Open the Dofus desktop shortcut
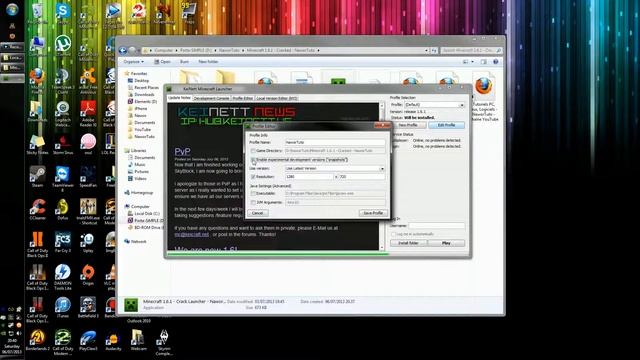This screenshot has height=360, width=640. [x=62, y=209]
